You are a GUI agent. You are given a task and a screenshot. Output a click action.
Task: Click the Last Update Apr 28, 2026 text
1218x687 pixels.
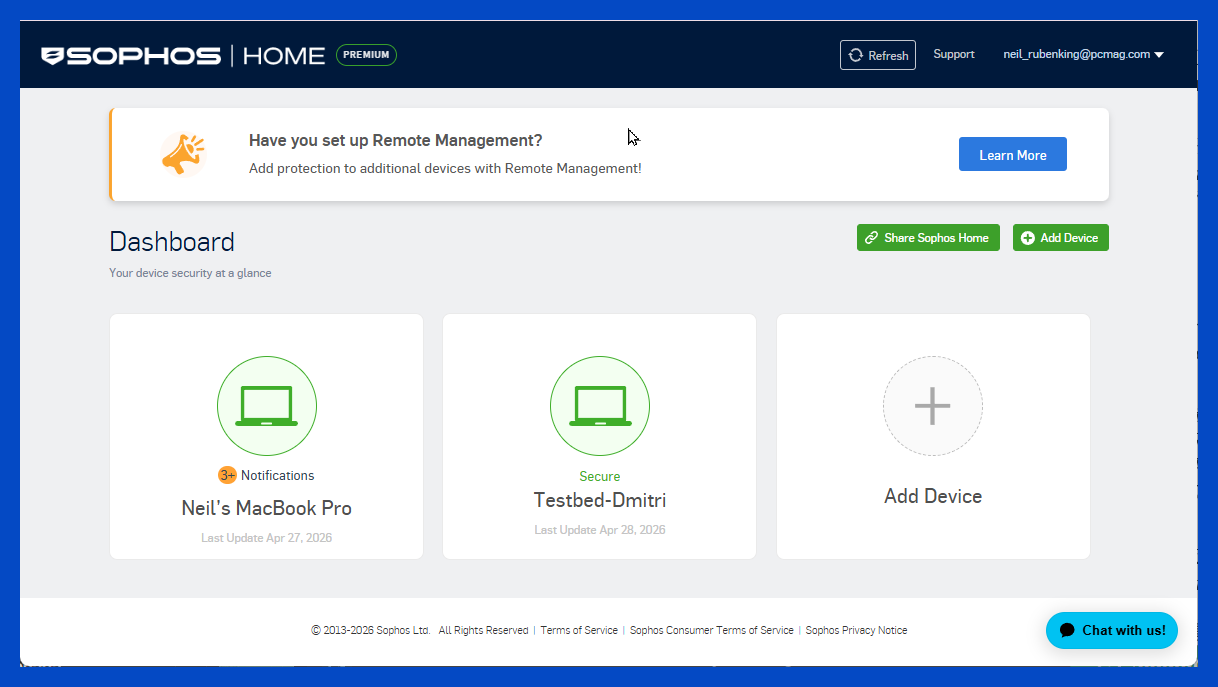[600, 530]
